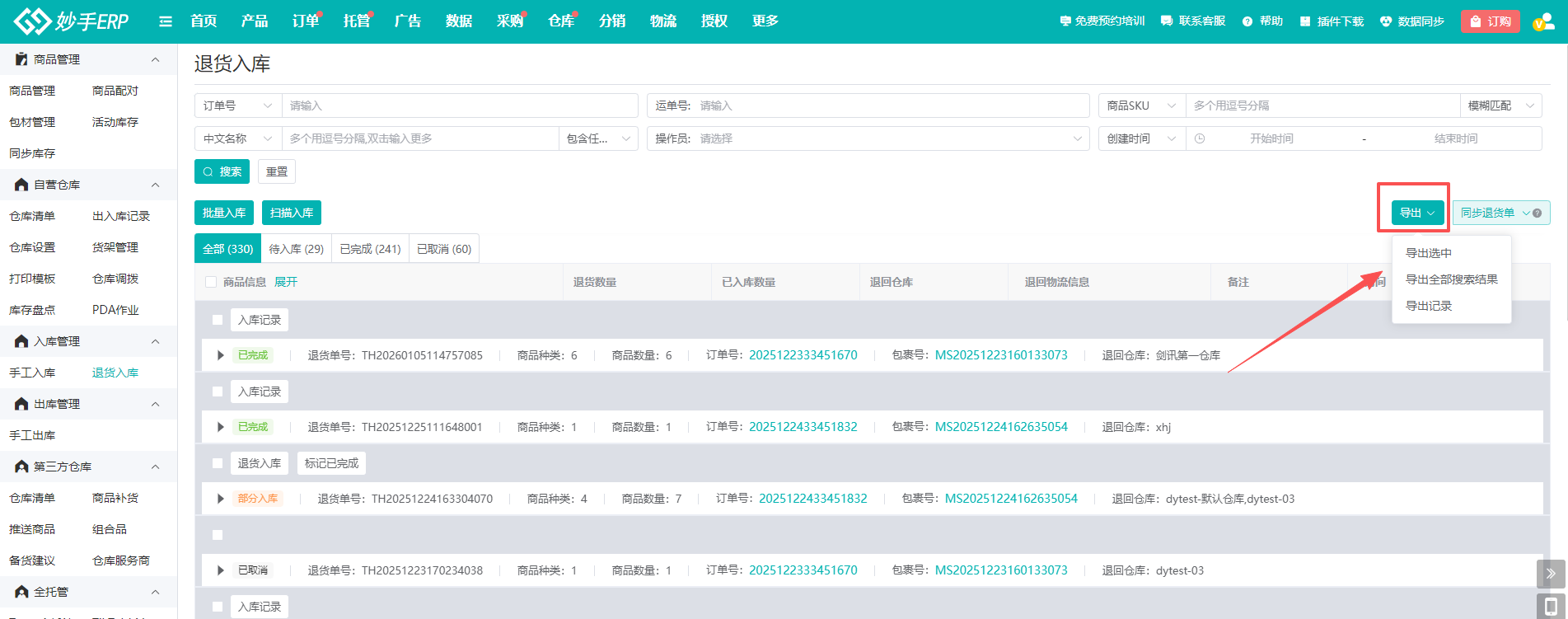Click the hamburger menu collapse icon

166,21
